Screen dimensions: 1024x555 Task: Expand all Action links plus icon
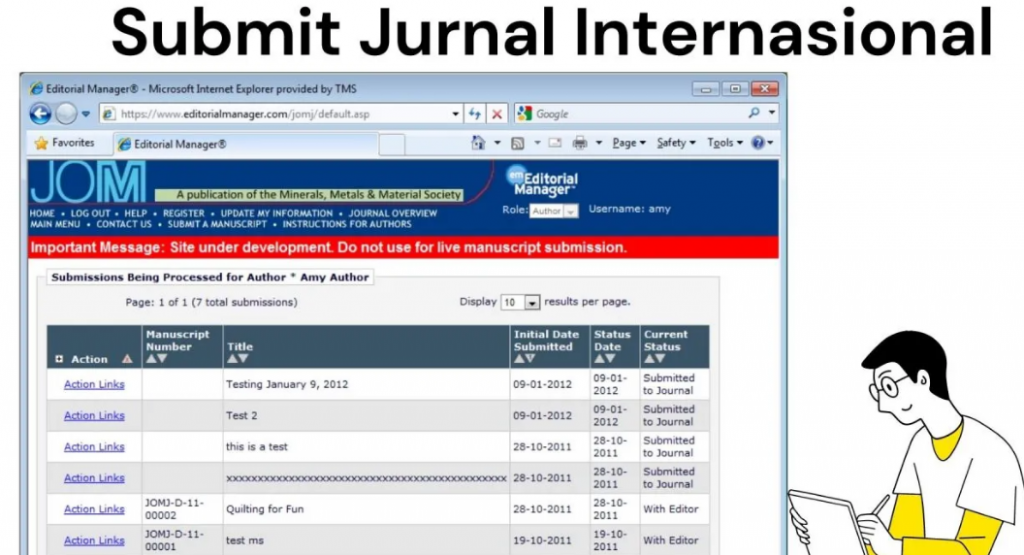click(x=59, y=359)
